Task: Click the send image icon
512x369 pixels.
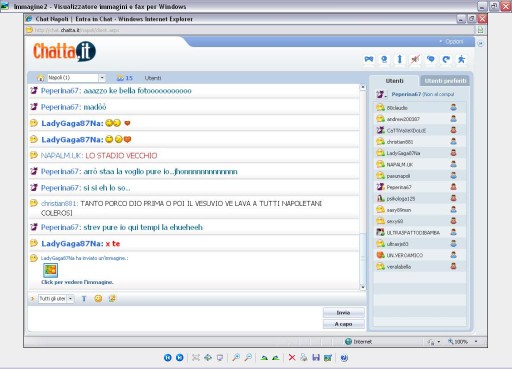Action: point(112,299)
